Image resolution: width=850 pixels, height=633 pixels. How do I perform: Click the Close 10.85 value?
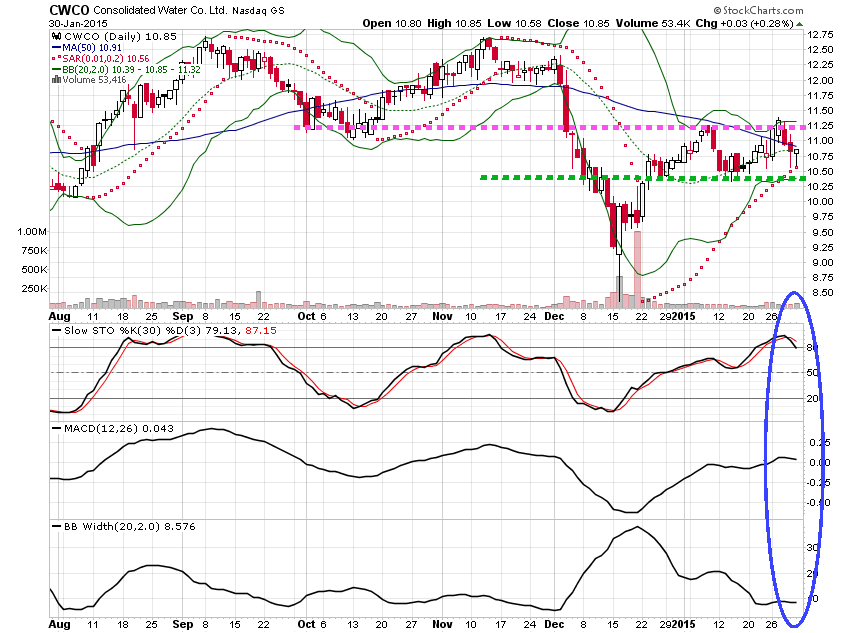click(x=578, y=23)
